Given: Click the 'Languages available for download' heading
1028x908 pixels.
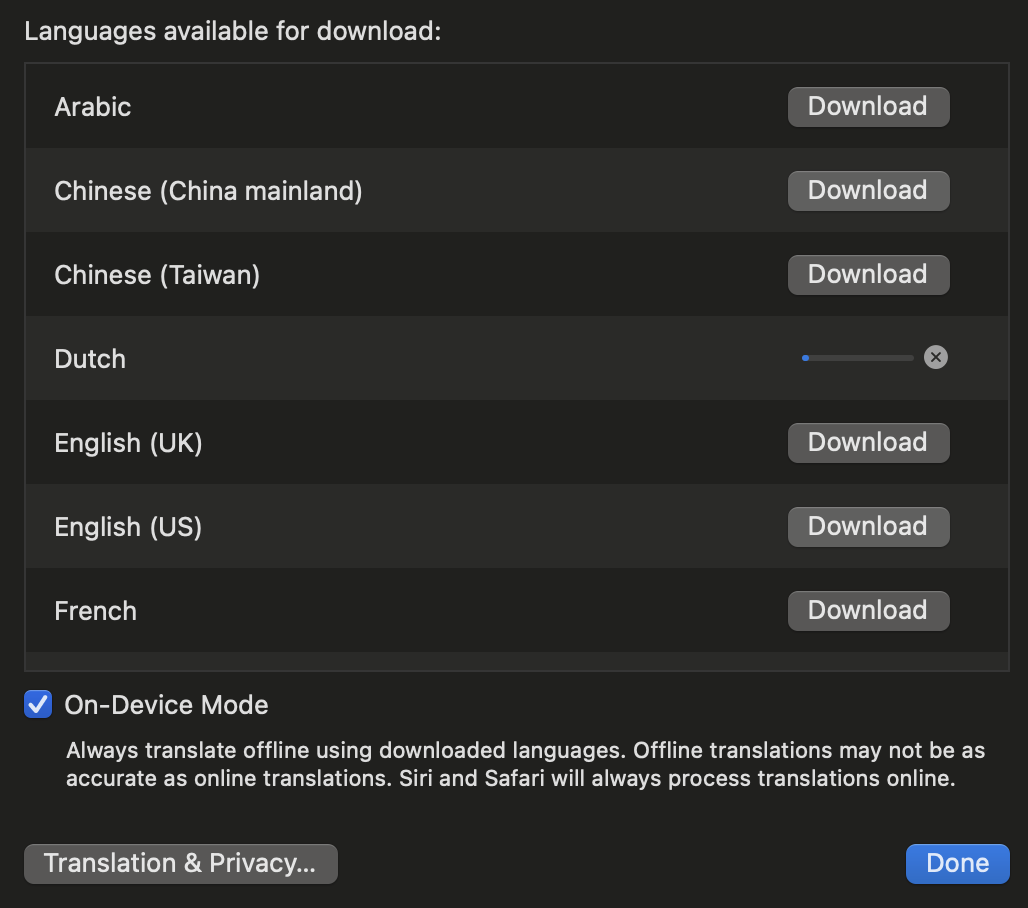Looking at the screenshot, I should pos(233,31).
